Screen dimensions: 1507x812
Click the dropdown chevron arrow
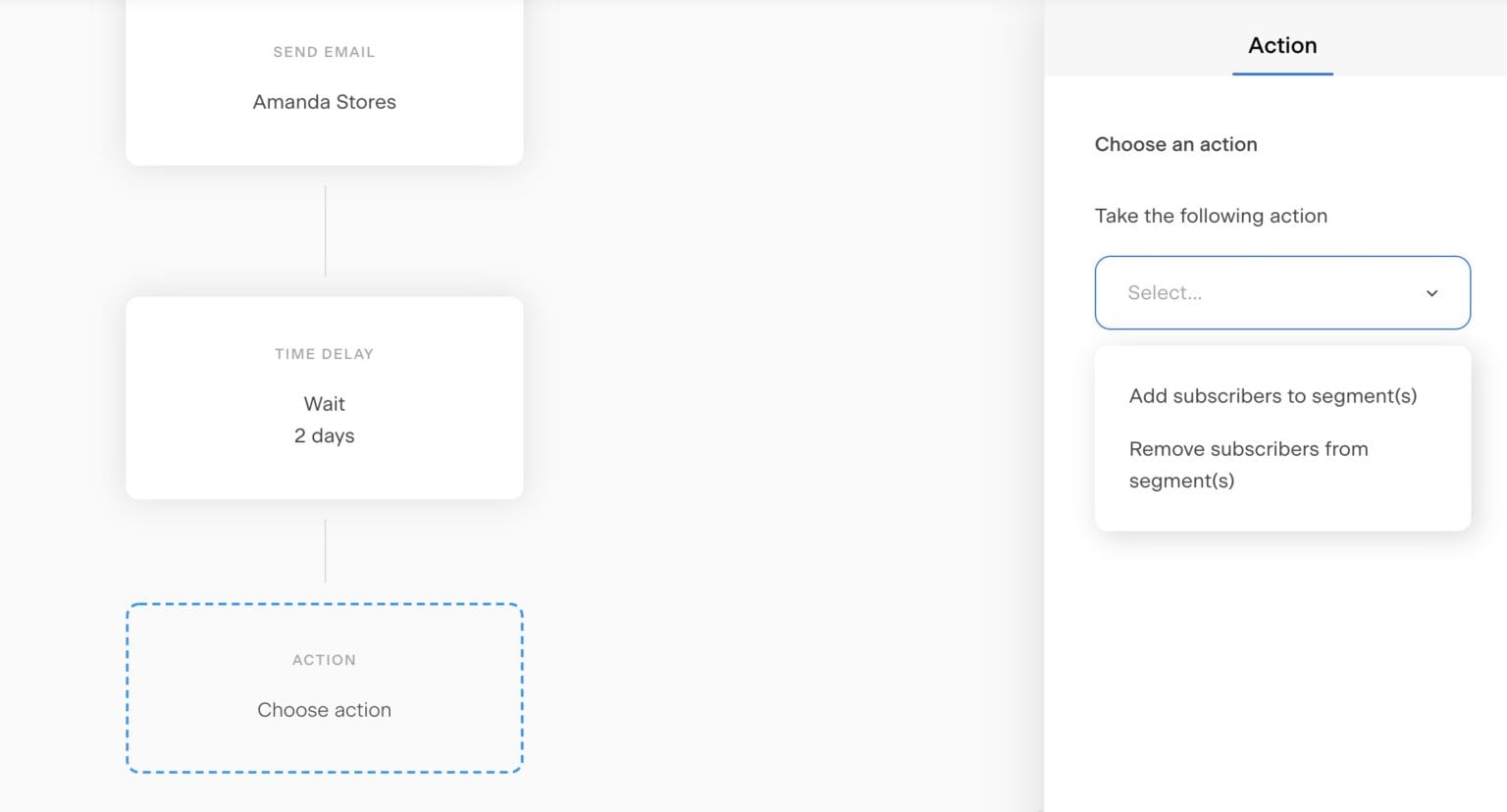point(1431,292)
